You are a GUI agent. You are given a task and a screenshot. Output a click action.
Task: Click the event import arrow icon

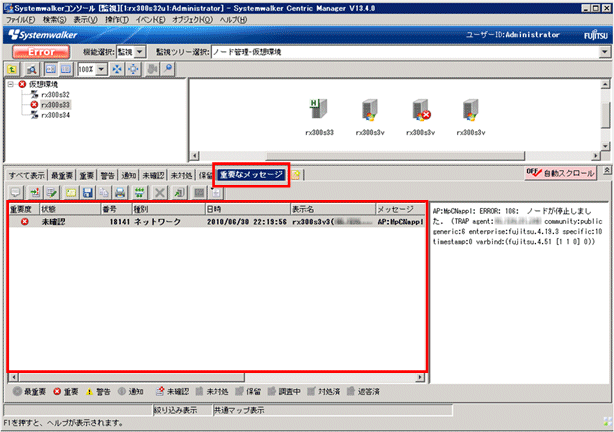(x=34, y=193)
